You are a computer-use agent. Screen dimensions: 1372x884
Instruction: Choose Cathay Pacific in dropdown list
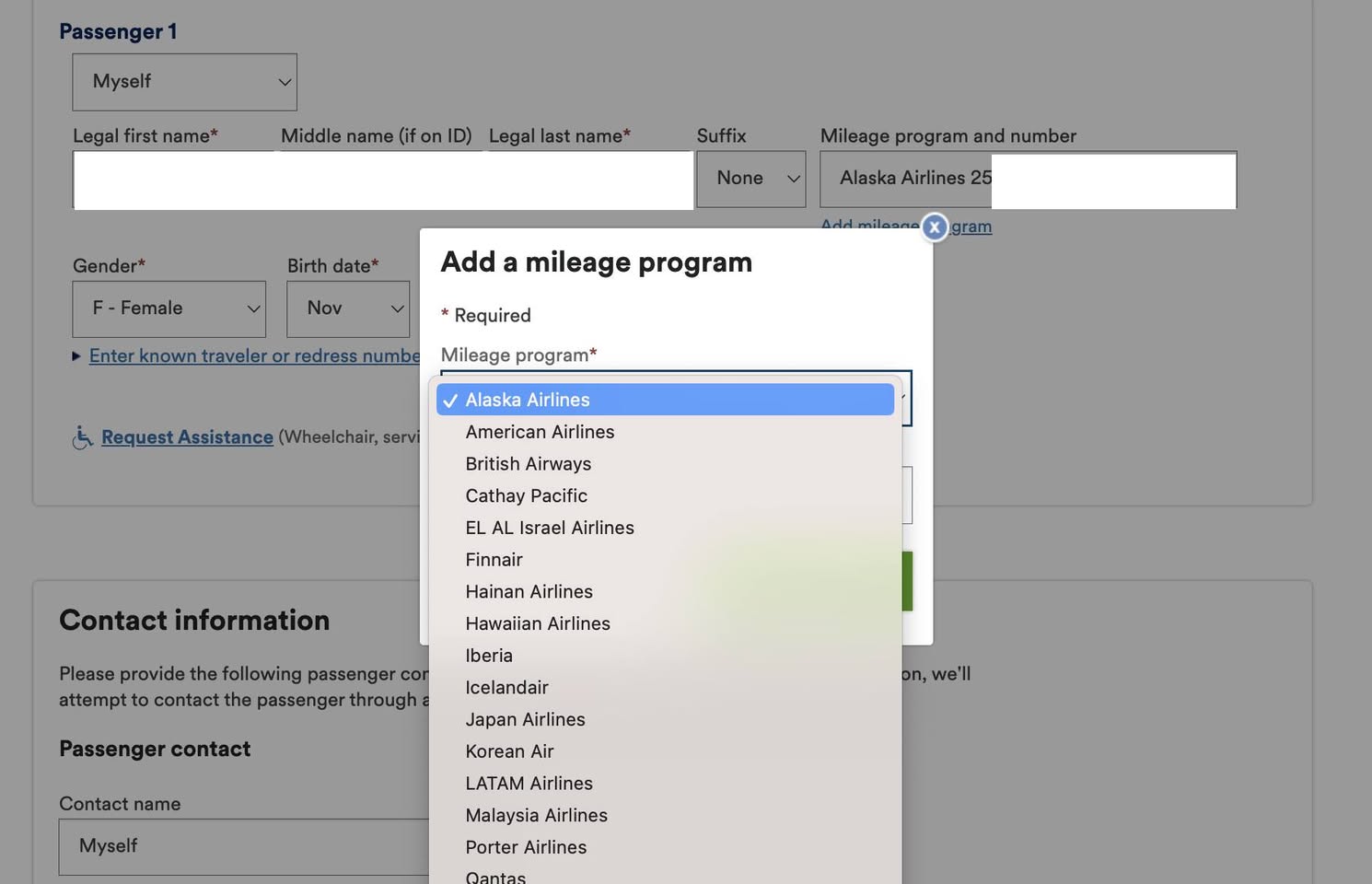tap(526, 496)
